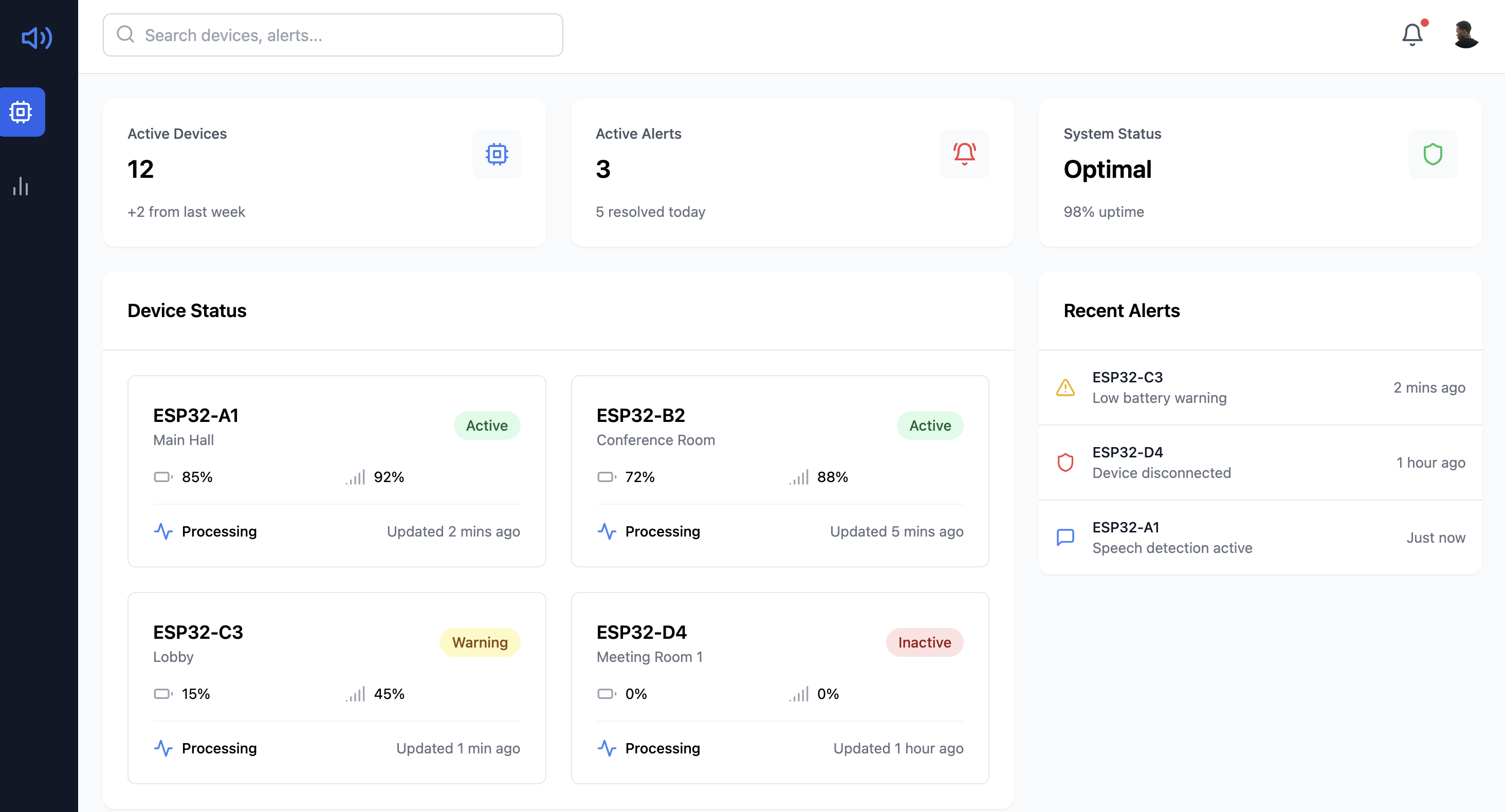Click the Processing activity icon on ESP32-D4
The width and height of the screenshot is (1505, 812).
click(x=607, y=748)
